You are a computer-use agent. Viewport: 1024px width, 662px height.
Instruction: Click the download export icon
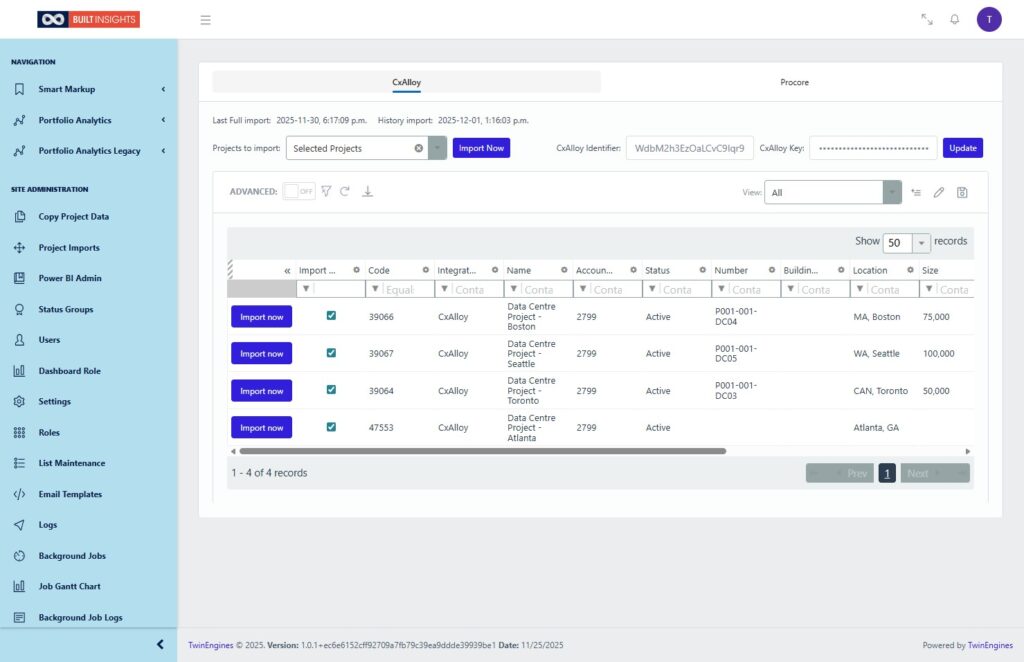[x=367, y=191]
